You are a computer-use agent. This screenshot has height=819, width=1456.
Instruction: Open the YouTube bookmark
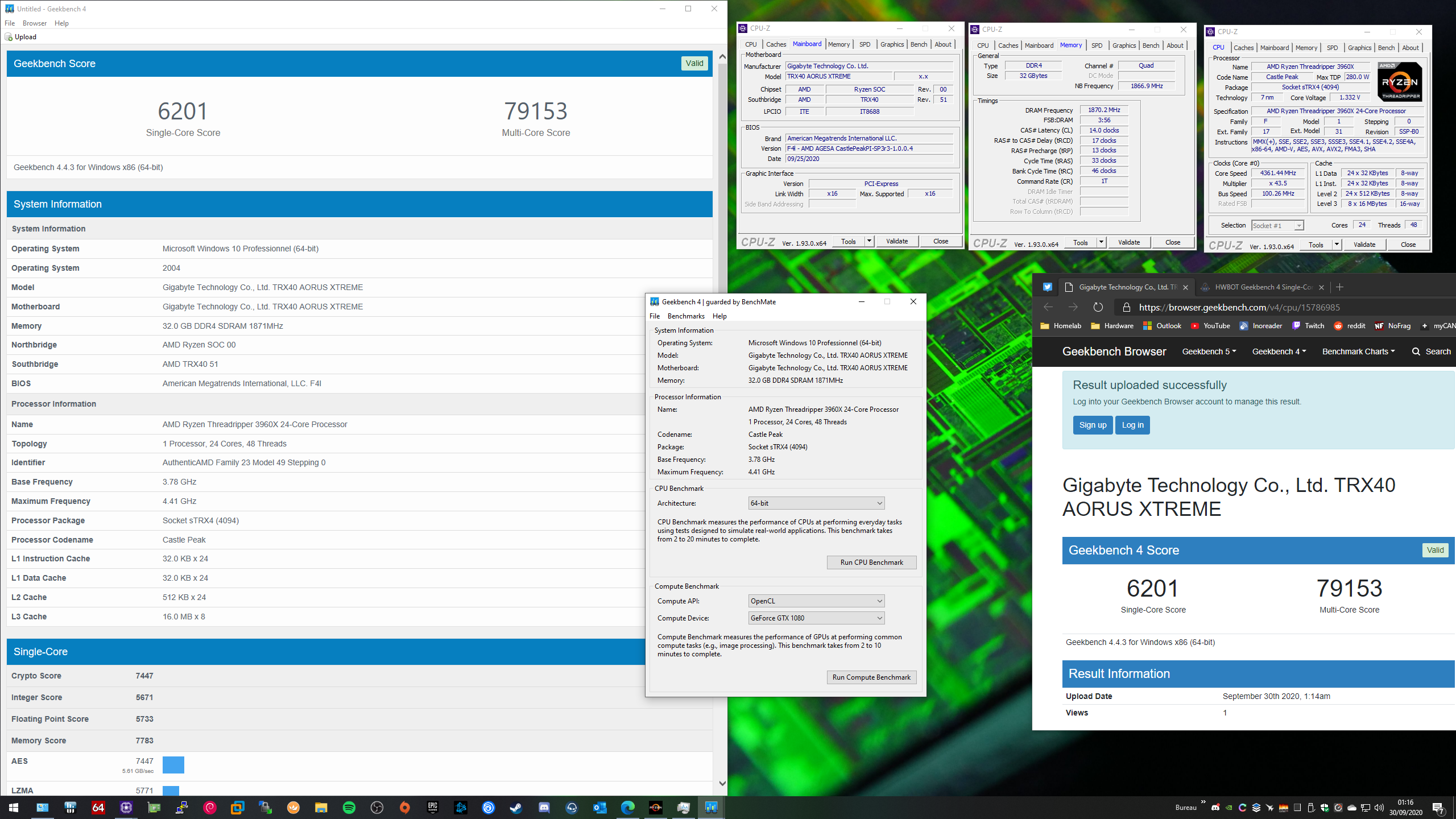click(x=1210, y=326)
